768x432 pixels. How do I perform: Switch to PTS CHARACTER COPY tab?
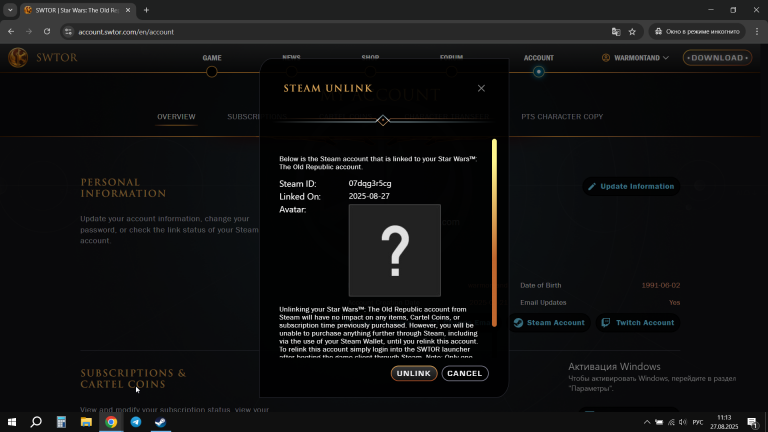pos(562,117)
